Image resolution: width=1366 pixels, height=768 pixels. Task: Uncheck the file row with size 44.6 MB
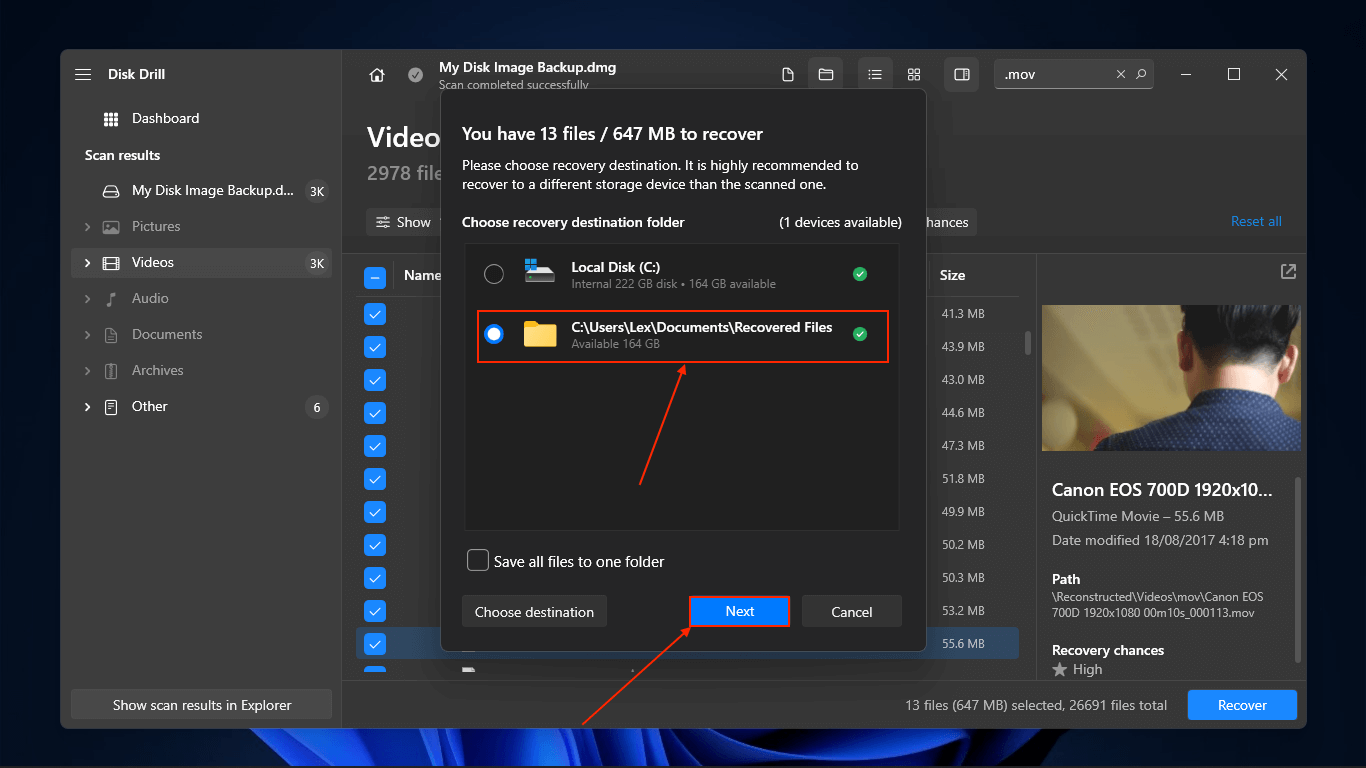[x=375, y=413]
